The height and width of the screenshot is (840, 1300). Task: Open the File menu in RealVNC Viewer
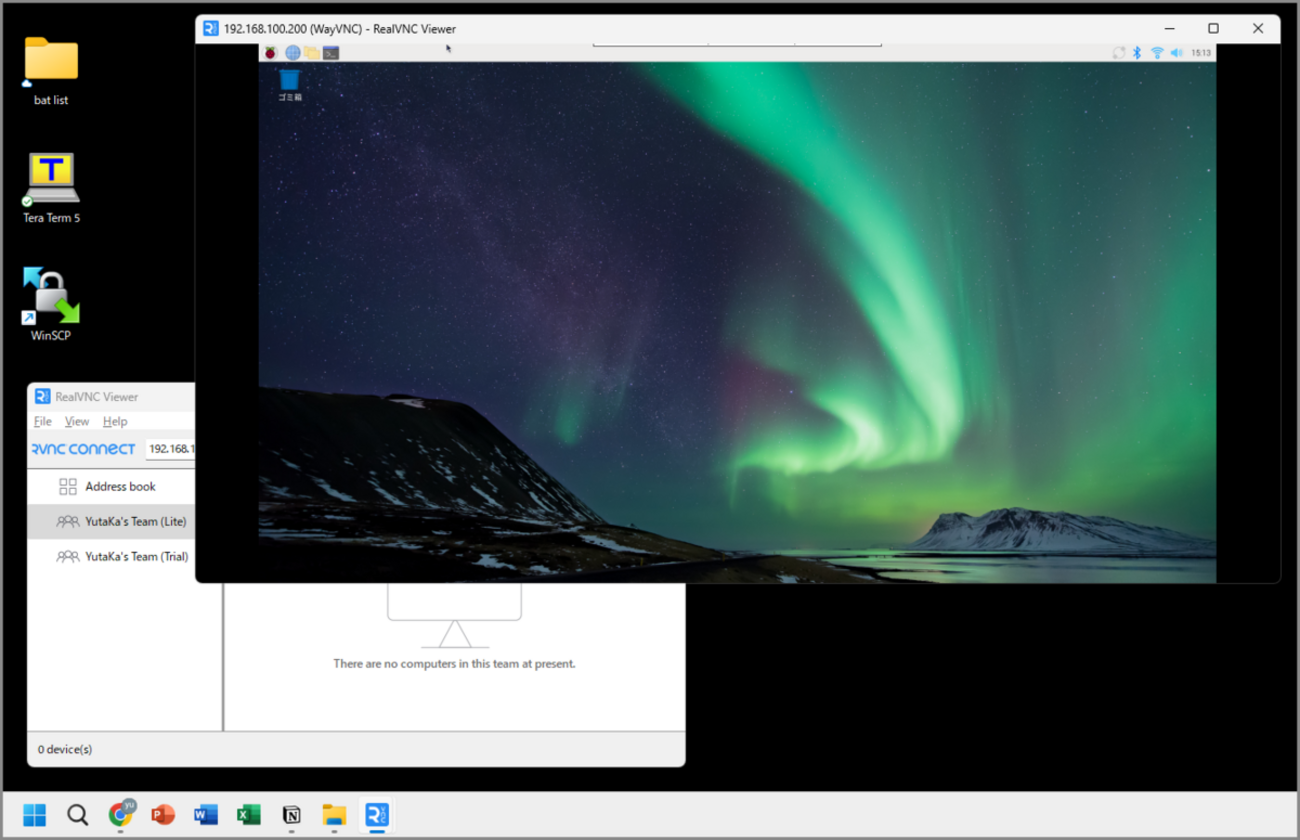[42, 421]
